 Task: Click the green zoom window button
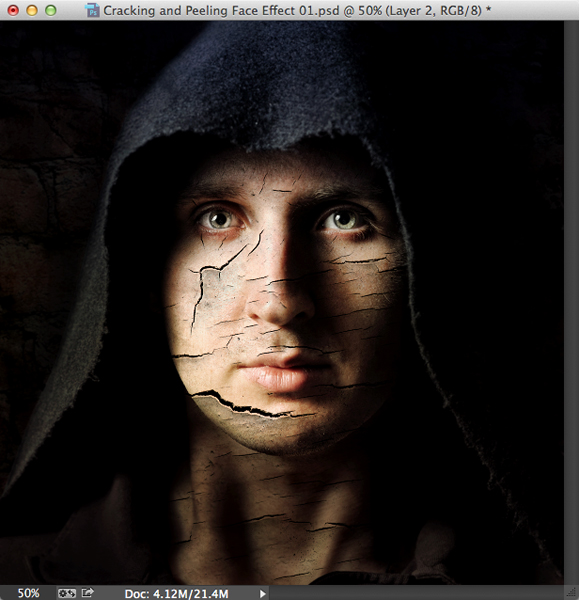tap(51, 10)
